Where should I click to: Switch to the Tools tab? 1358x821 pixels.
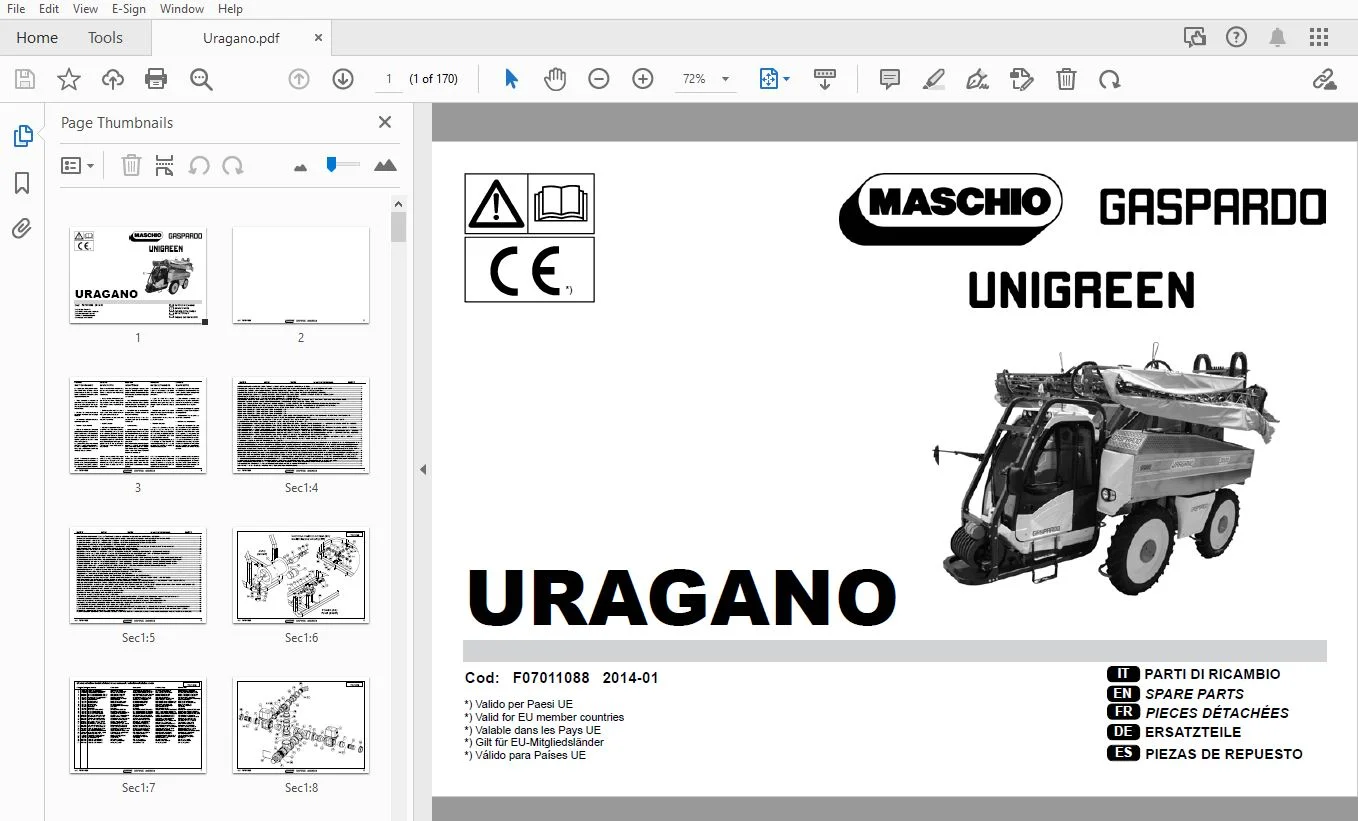pyautogui.click(x=105, y=38)
